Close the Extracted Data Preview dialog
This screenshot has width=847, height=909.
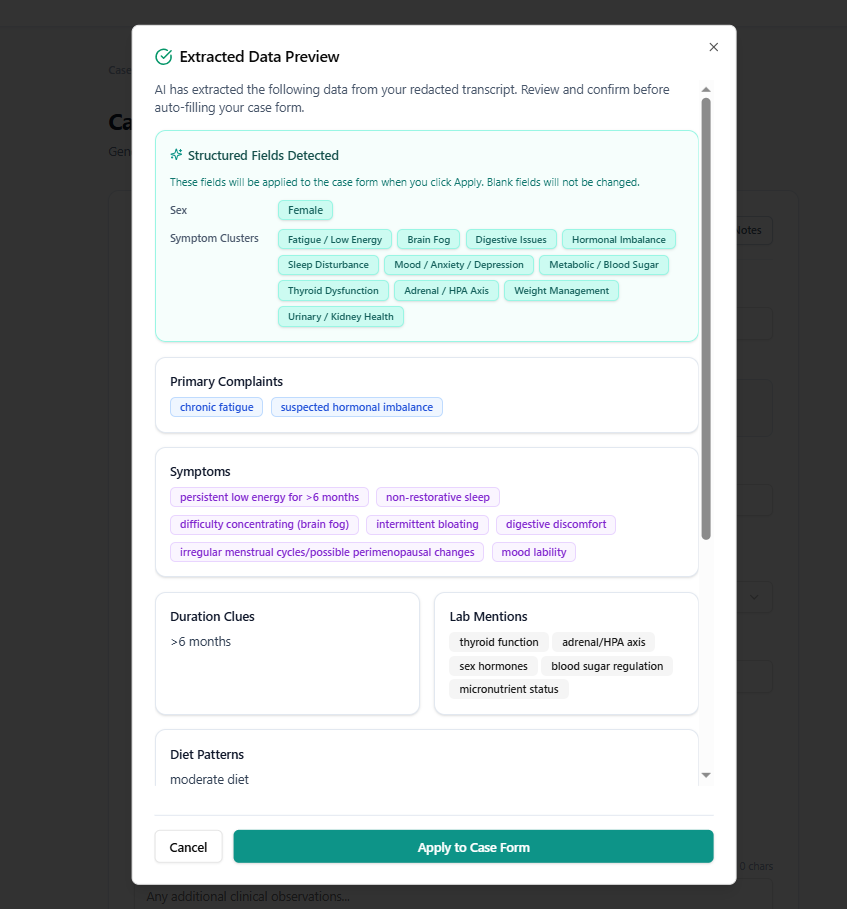[x=714, y=47]
